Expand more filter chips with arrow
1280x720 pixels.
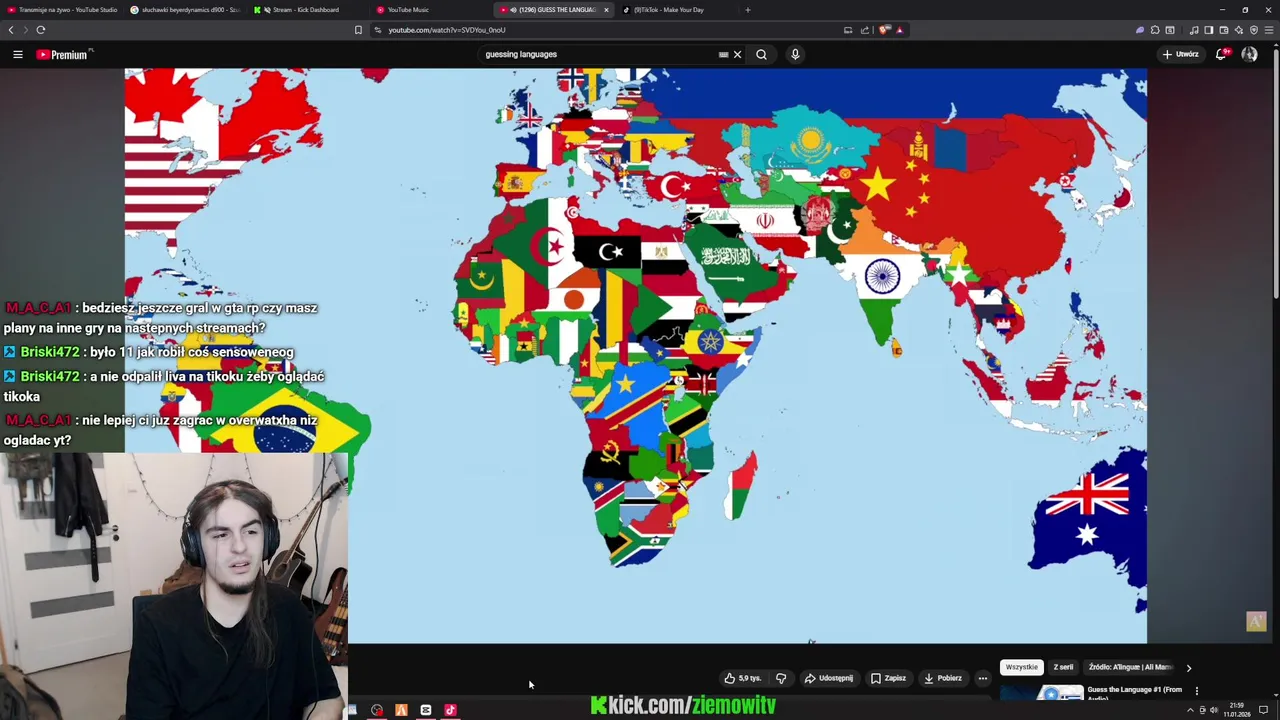point(1188,667)
